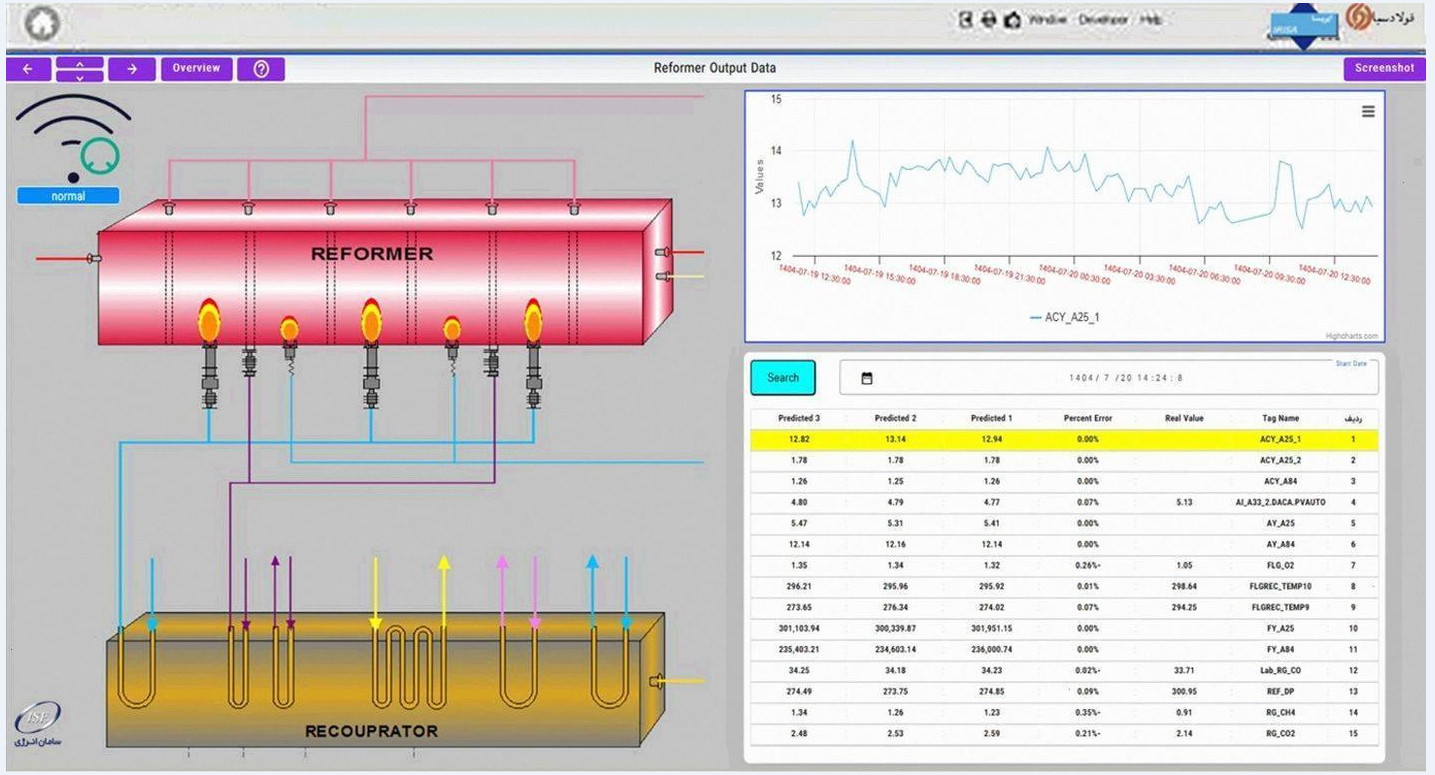Open the chart hamburger menu

click(1368, 111)
